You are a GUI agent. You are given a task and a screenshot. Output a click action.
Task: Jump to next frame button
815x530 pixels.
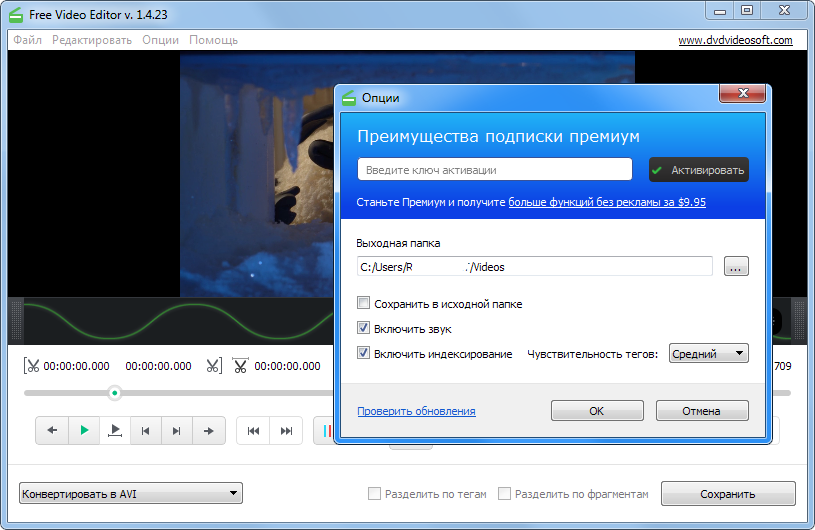177,430
